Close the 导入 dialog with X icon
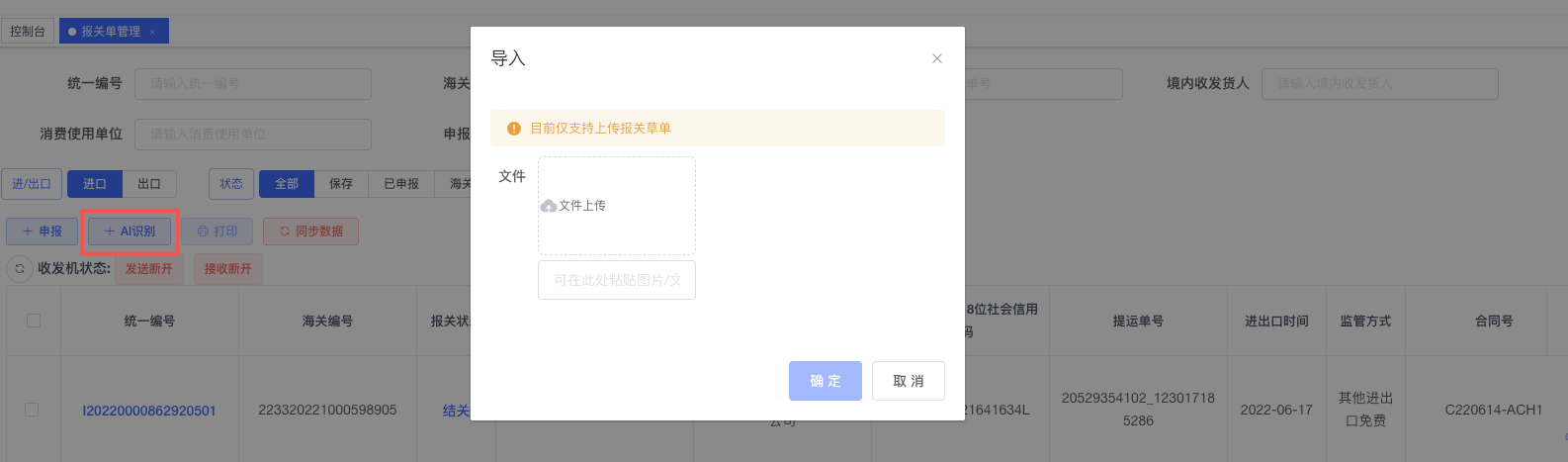 [937, 58]
